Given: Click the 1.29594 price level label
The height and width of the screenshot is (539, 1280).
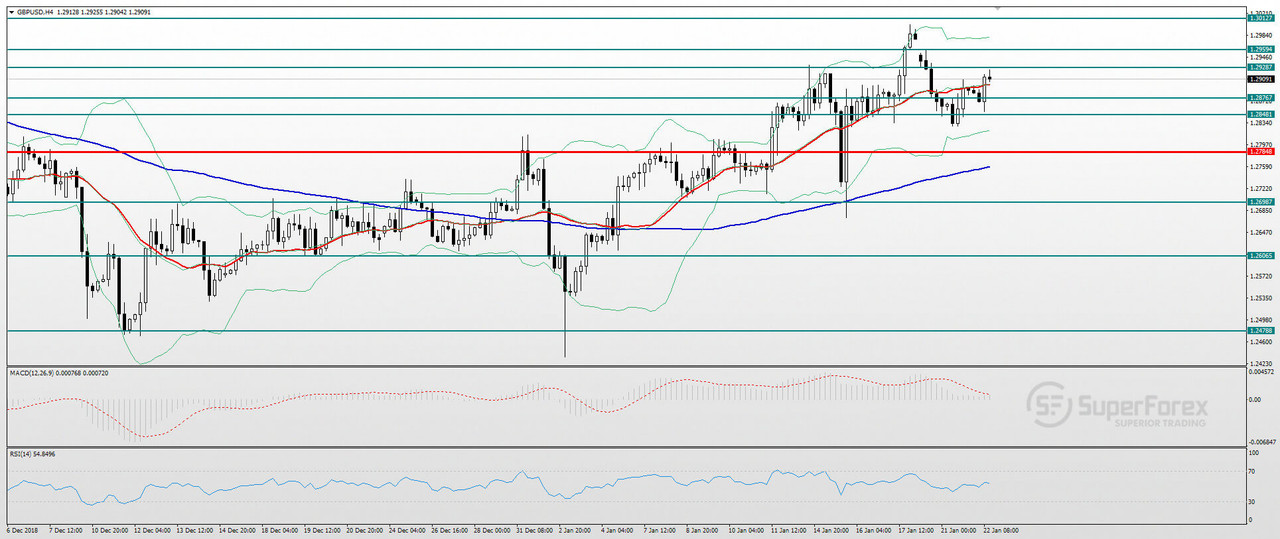Looking at the screenshot, I should click(x=1260, y=49).
